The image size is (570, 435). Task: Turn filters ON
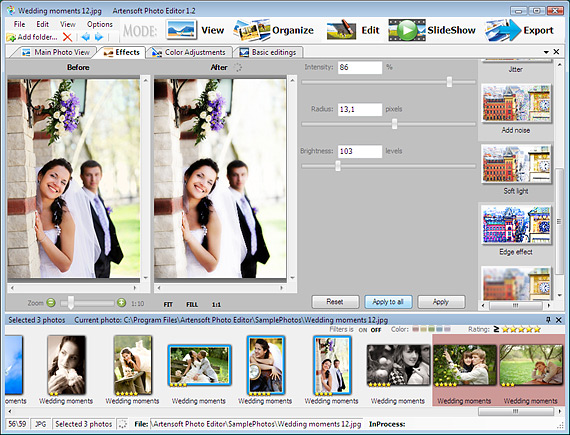tap(362, 330)
